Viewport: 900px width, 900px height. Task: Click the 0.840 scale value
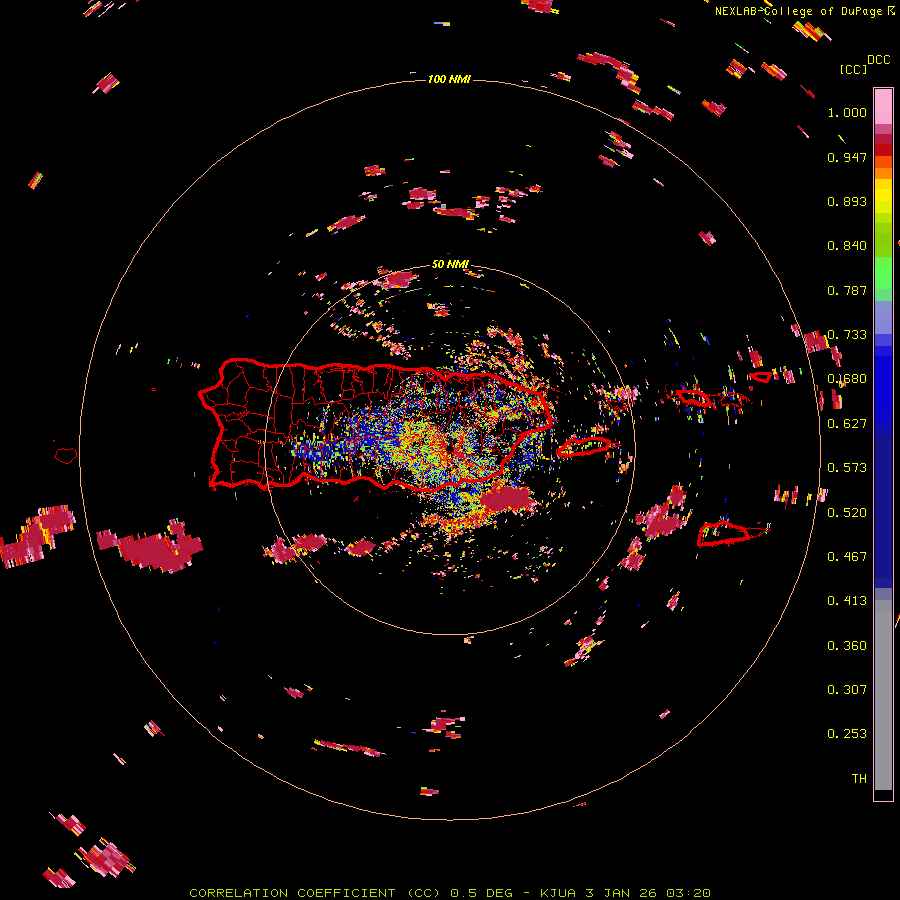[x=847, y=246]
